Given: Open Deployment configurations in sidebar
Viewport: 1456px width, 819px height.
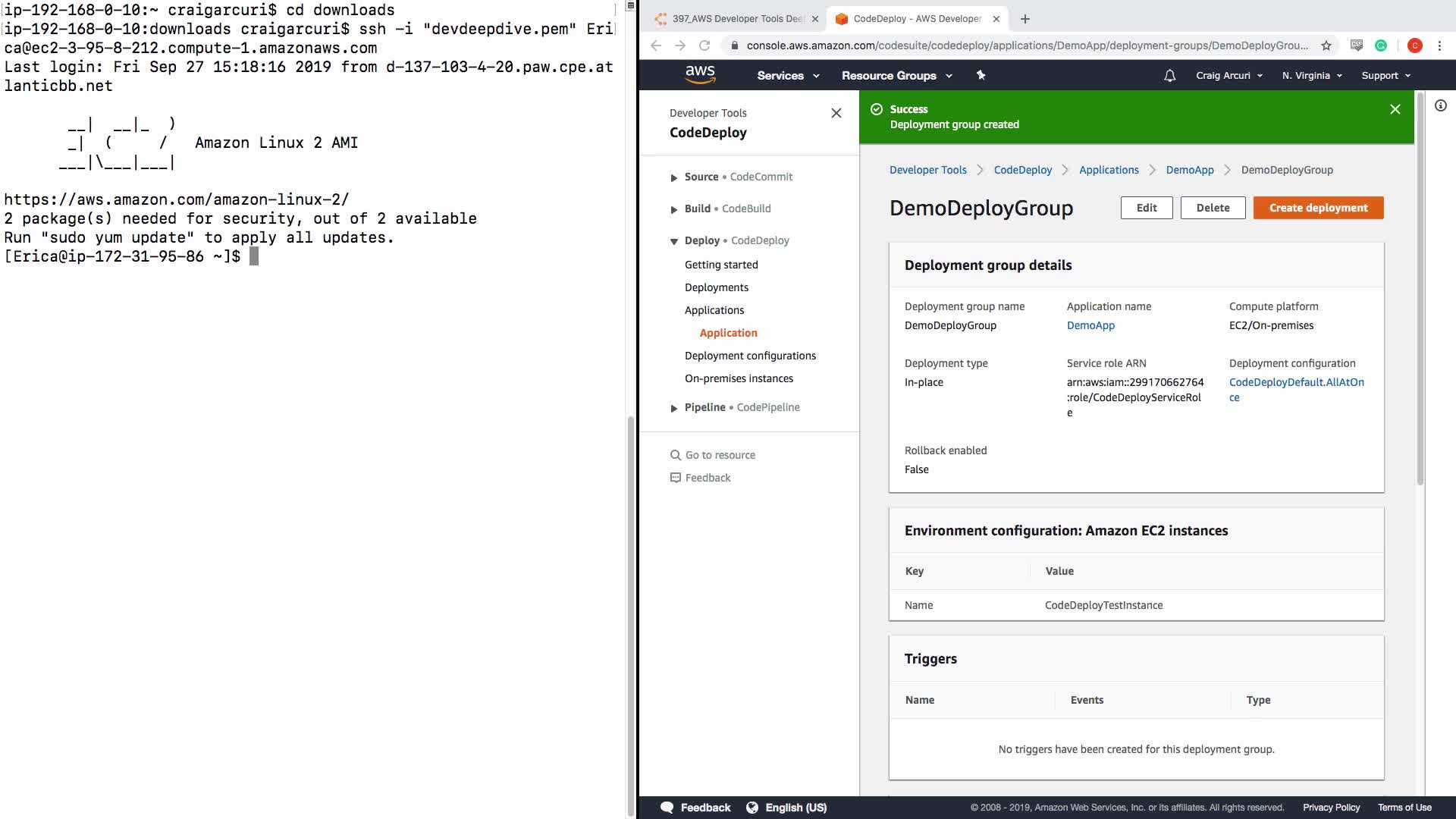Looking at the screenshot, I should (x=750, y=356).
